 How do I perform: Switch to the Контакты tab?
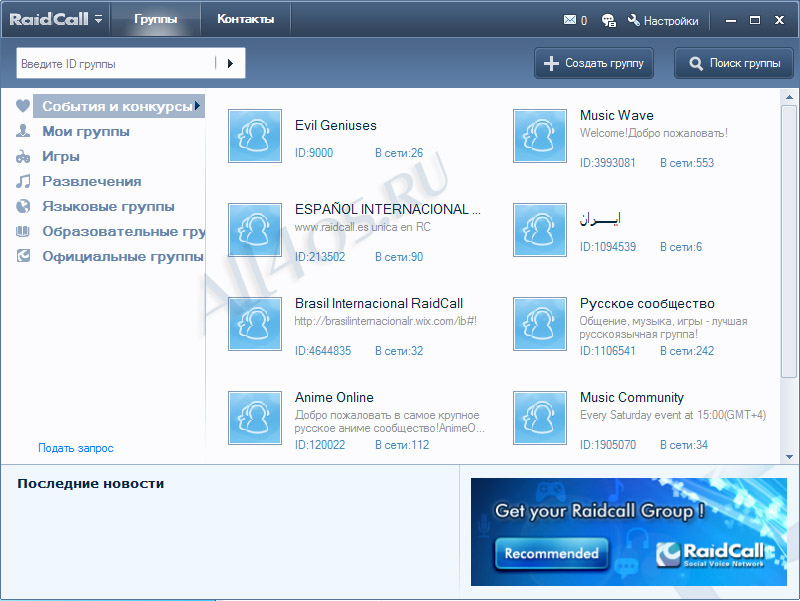245,19
